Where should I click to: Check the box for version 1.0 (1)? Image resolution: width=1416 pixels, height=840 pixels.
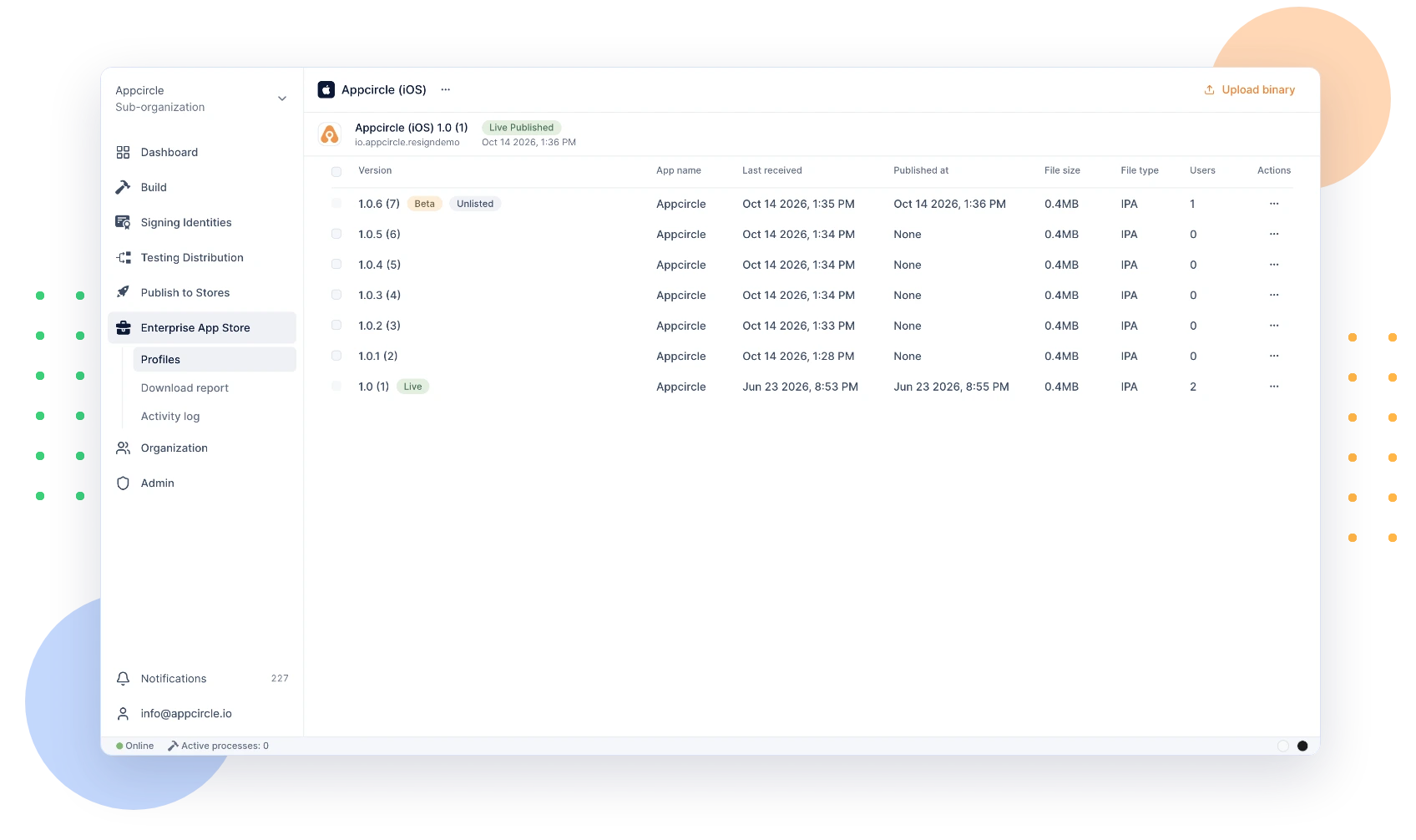pos(336,386)
